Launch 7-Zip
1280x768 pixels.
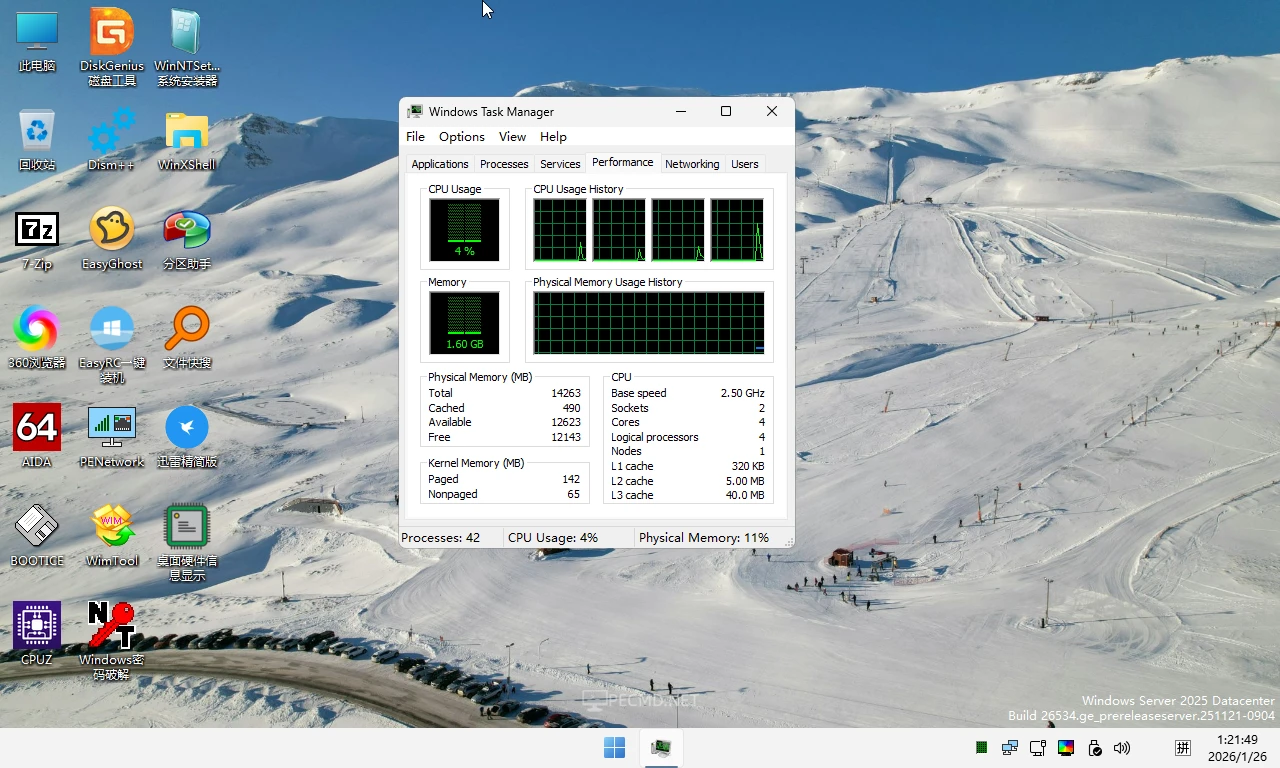(37, 230)
